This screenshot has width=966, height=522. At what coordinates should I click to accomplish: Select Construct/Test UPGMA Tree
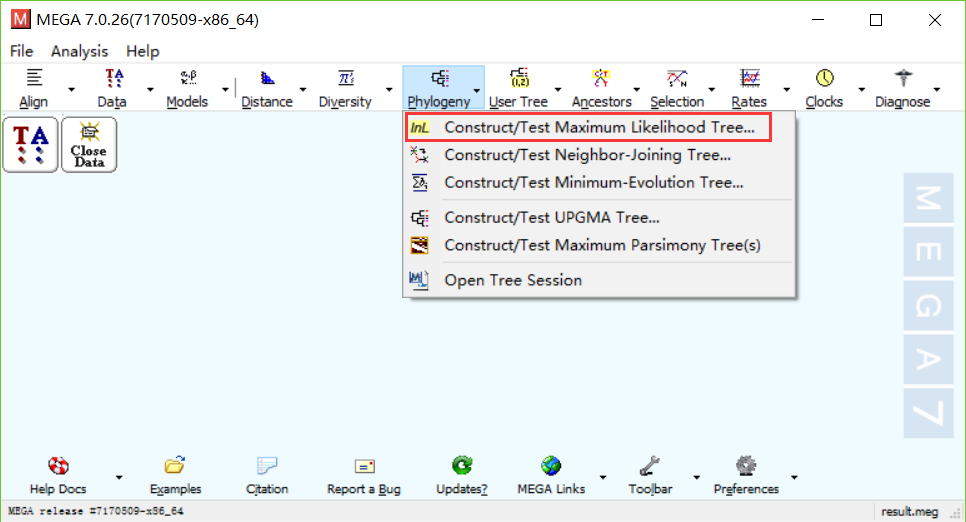pos(599,218)
